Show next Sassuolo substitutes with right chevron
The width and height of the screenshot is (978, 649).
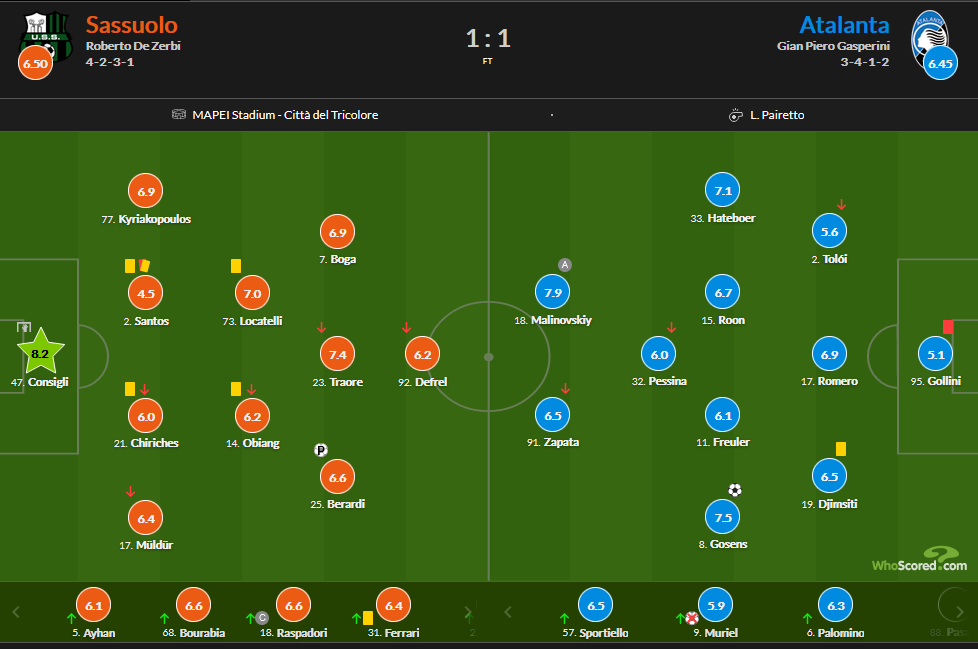(x=468, y=612)
